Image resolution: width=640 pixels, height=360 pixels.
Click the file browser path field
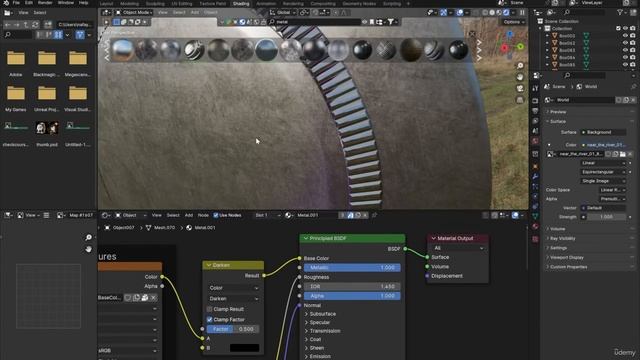74,25
